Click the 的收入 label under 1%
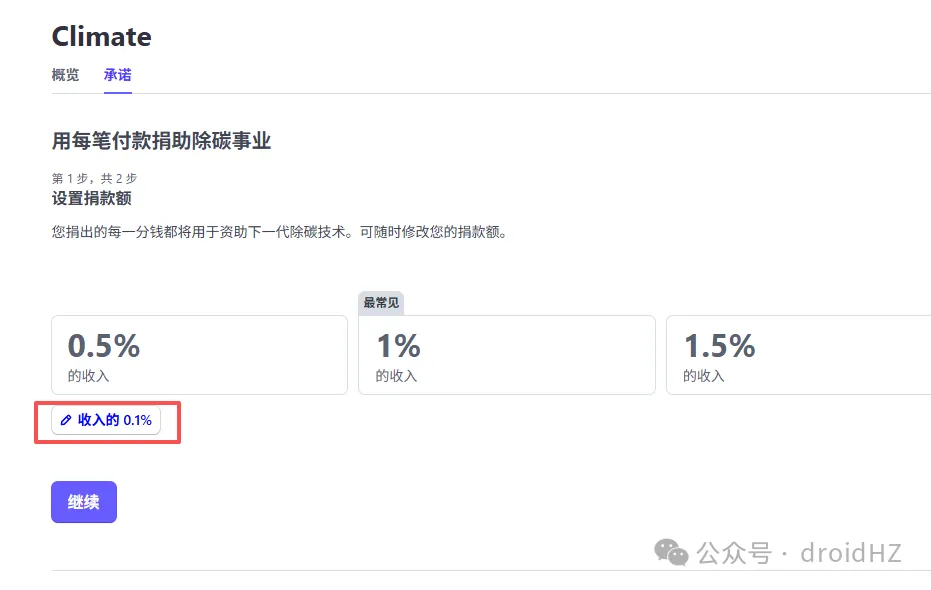 [x=396, y=377]
